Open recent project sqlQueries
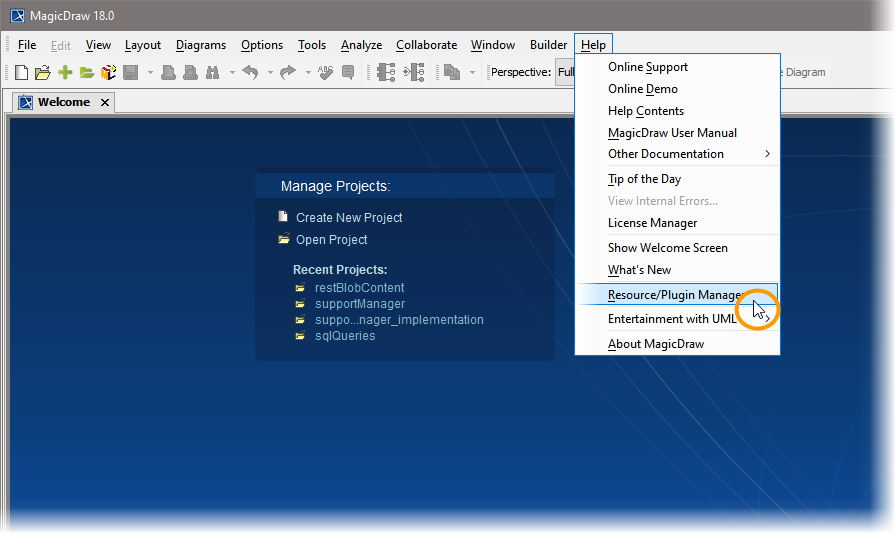Screen dimensions: 896x534 pyautogui.click(x=345, y=336)
